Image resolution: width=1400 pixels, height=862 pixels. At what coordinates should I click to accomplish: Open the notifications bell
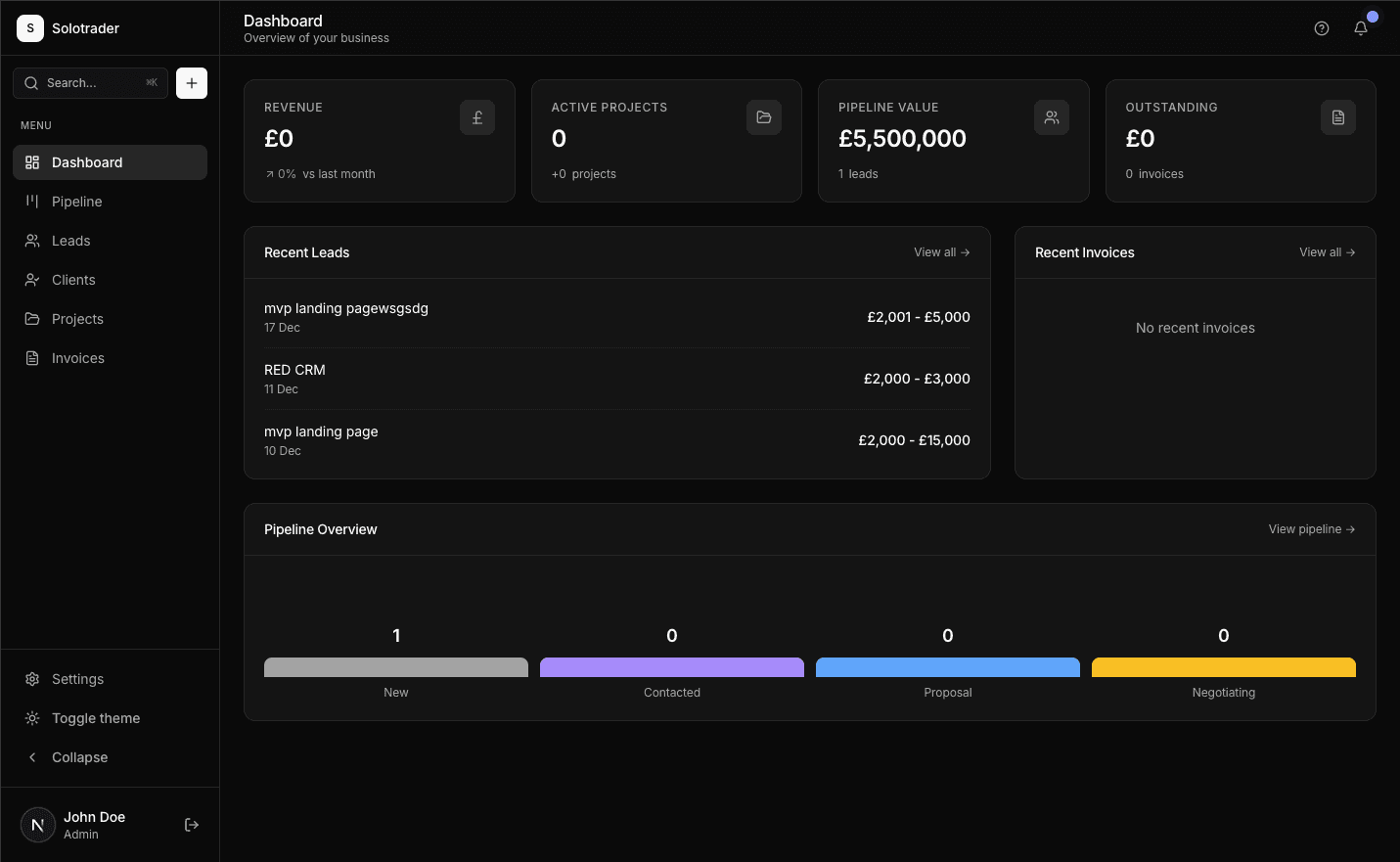click(x=1361, y=28)
